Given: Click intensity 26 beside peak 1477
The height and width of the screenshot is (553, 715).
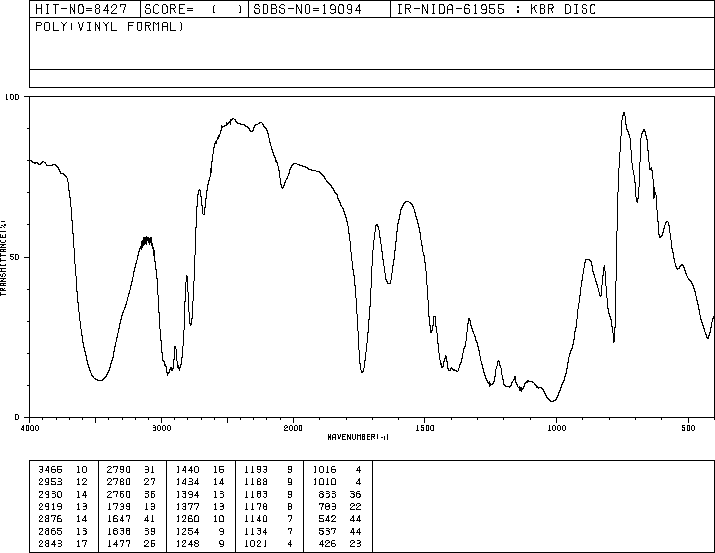Looking at the screenshot, I should [150, 544].
